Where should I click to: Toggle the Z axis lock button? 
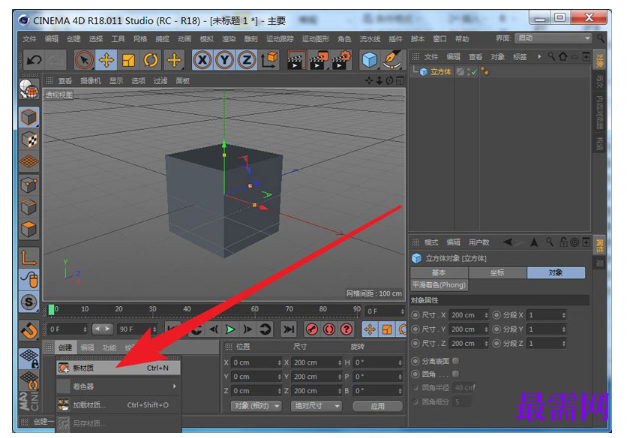[247, 60]
